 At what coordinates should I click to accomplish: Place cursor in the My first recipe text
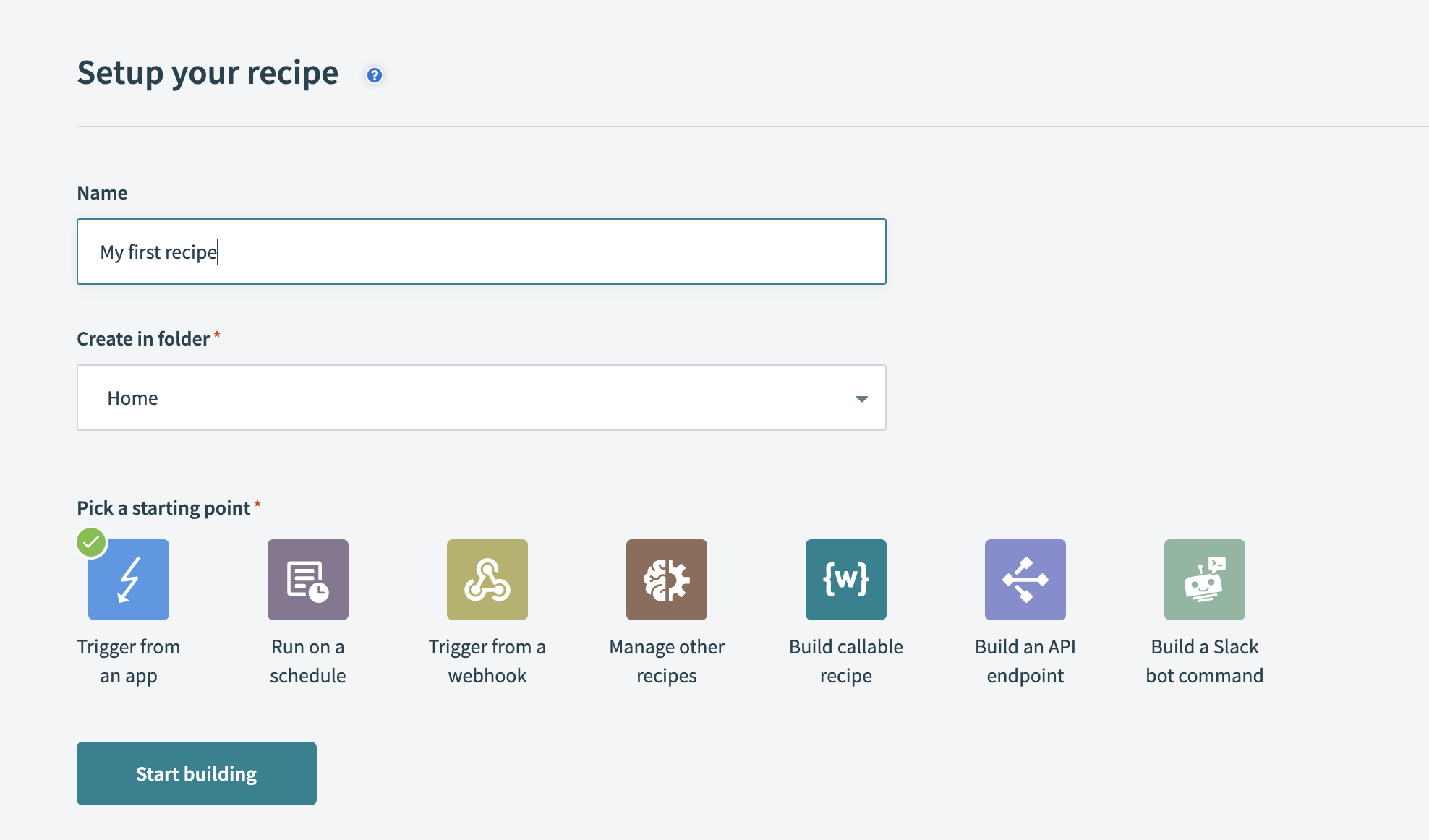(159, 251)
